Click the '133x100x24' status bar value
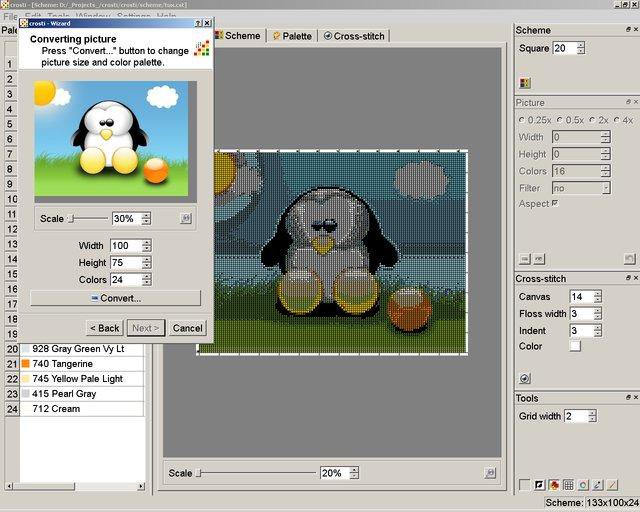Viewport: 640px width, 512px height. 613,503
